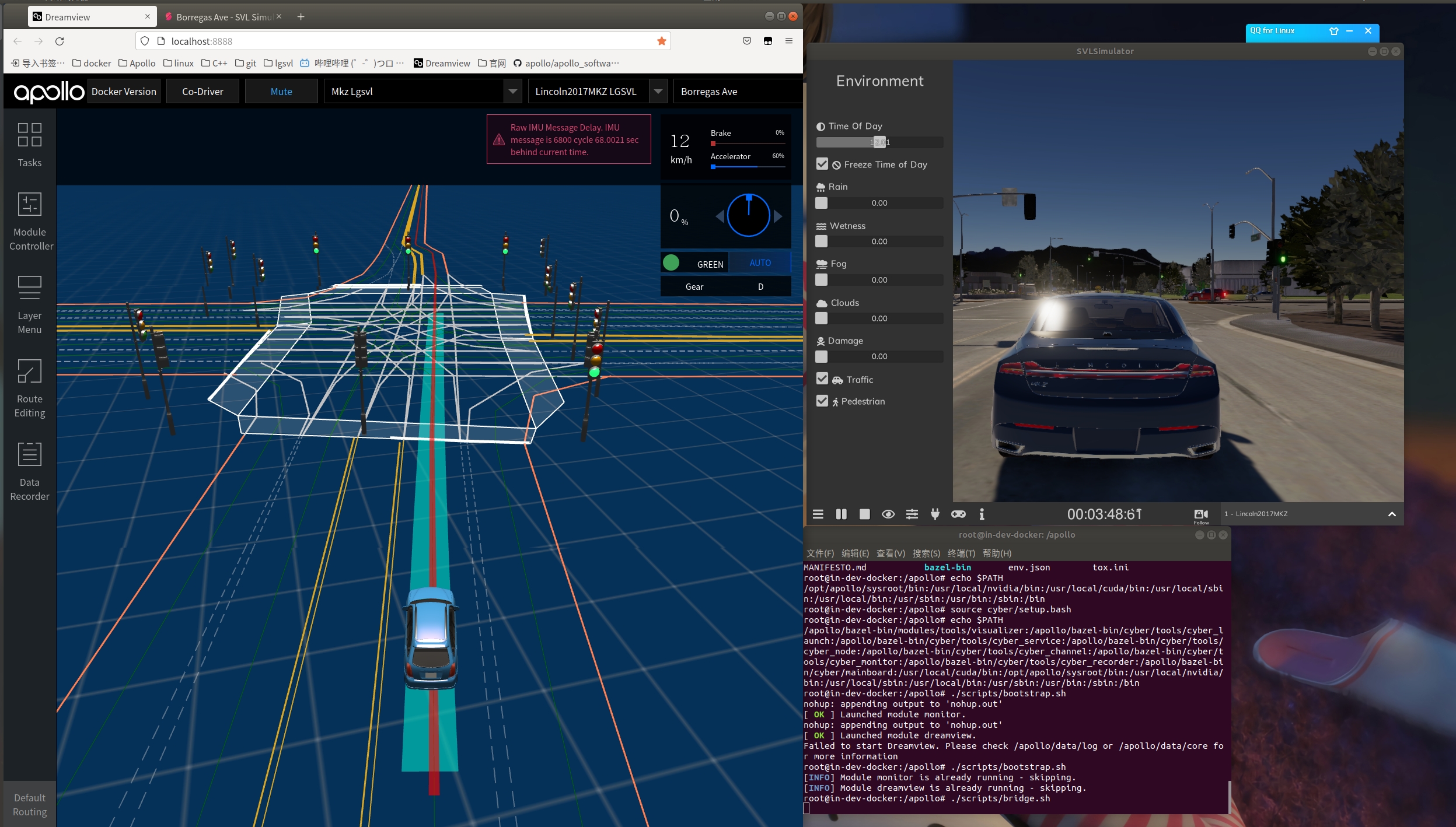Viewport: 1456px width, 827px height.
Task: Drag the Rain intensity slider in Environment
Action: pos(821,203)
